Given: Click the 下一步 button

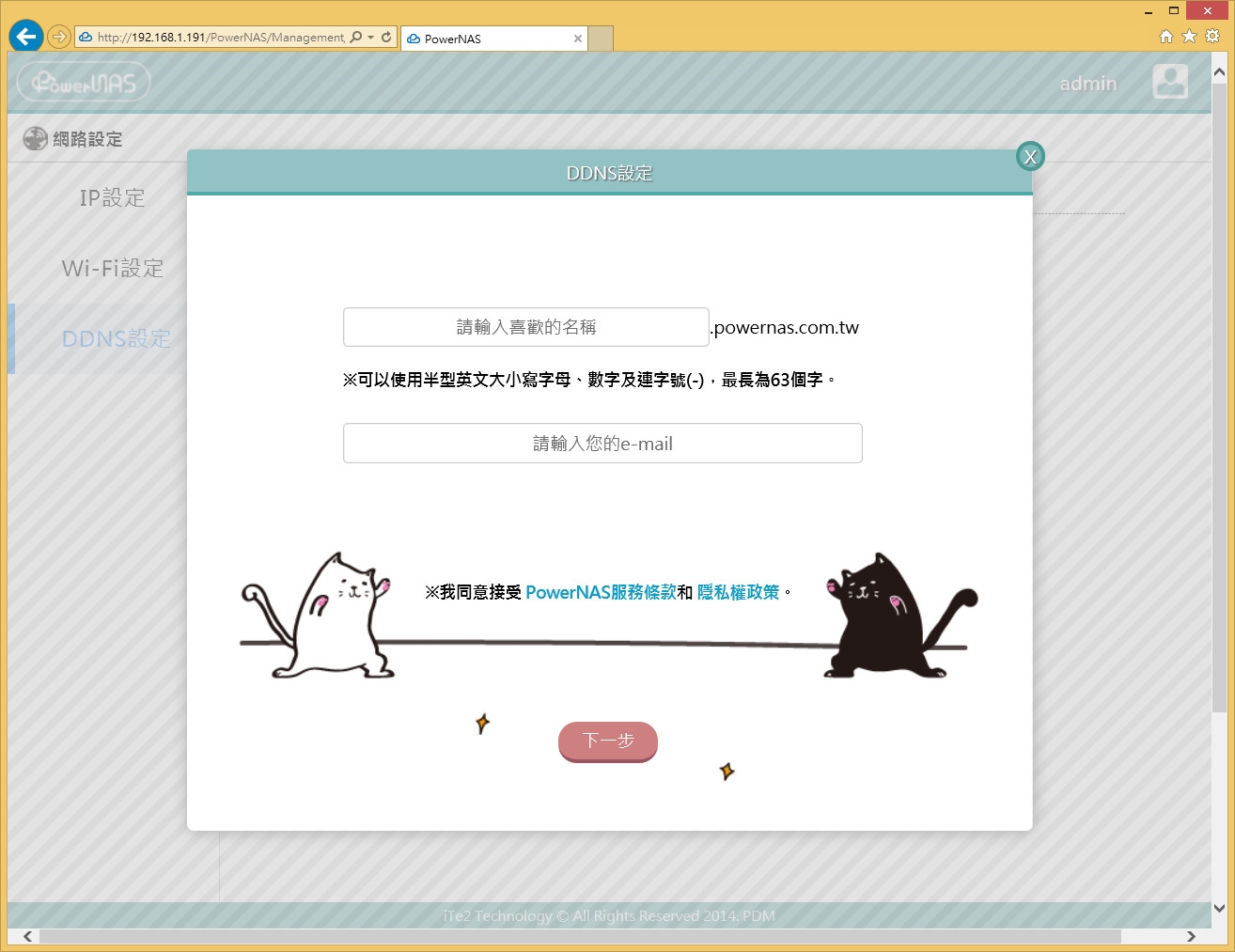Looking at the screenshot, I should pos(608,741).
